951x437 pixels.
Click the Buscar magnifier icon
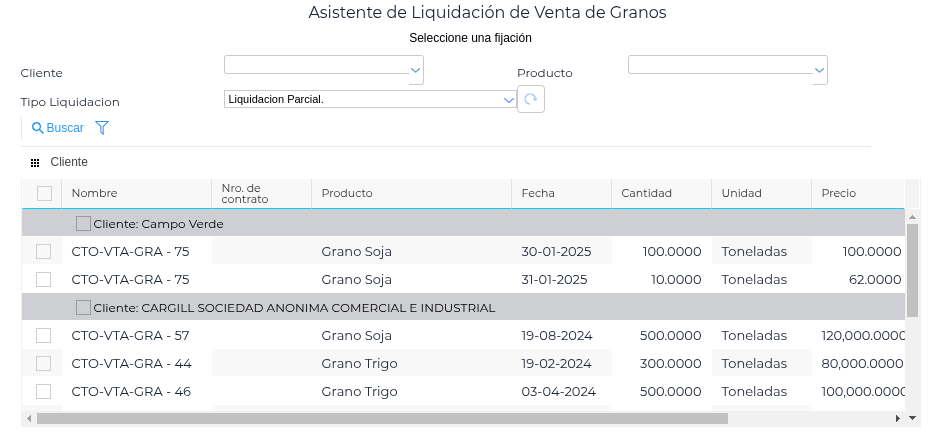coord(38,128)
